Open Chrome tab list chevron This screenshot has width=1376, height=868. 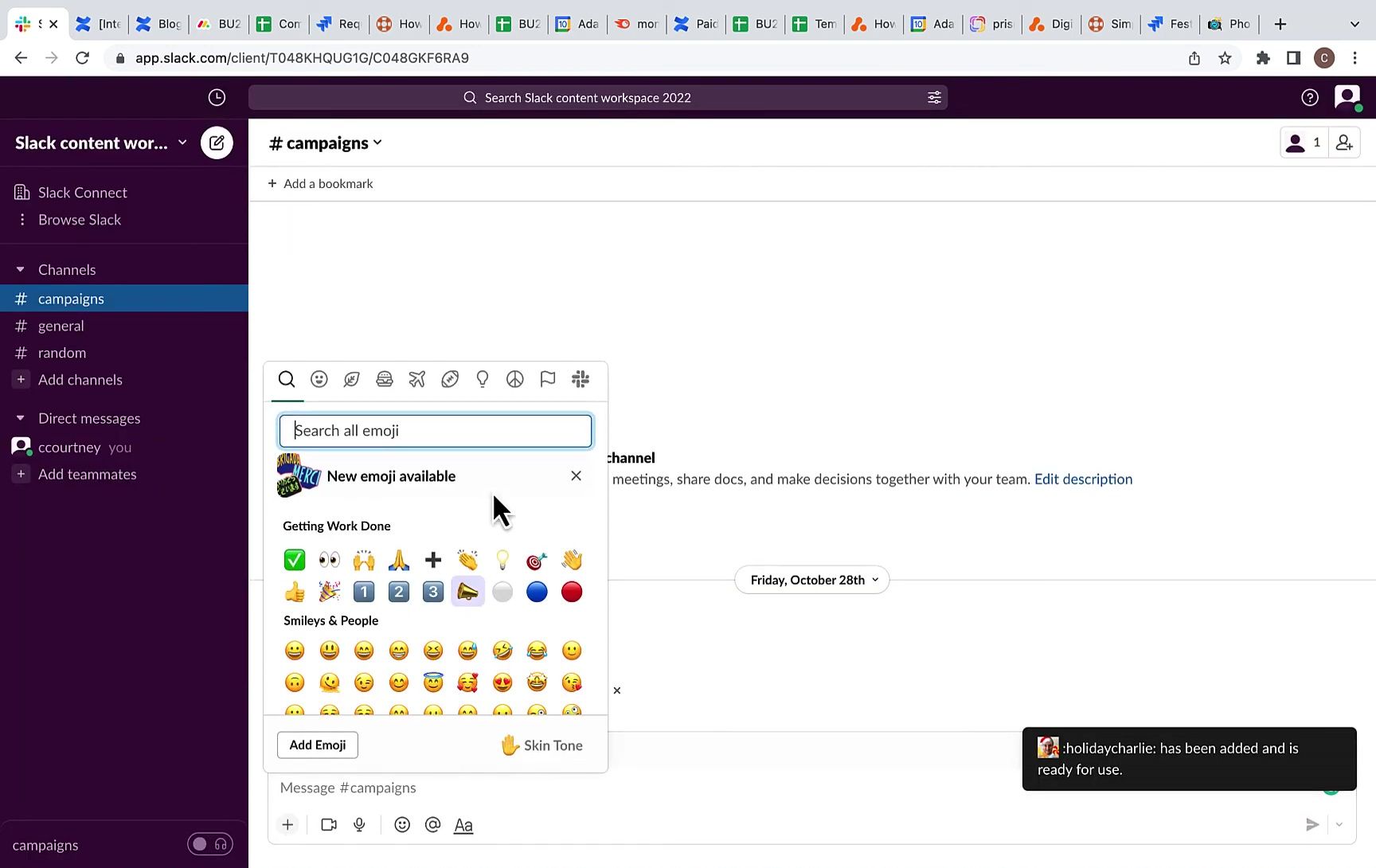pyautogui.click(x=1354, y=24)
